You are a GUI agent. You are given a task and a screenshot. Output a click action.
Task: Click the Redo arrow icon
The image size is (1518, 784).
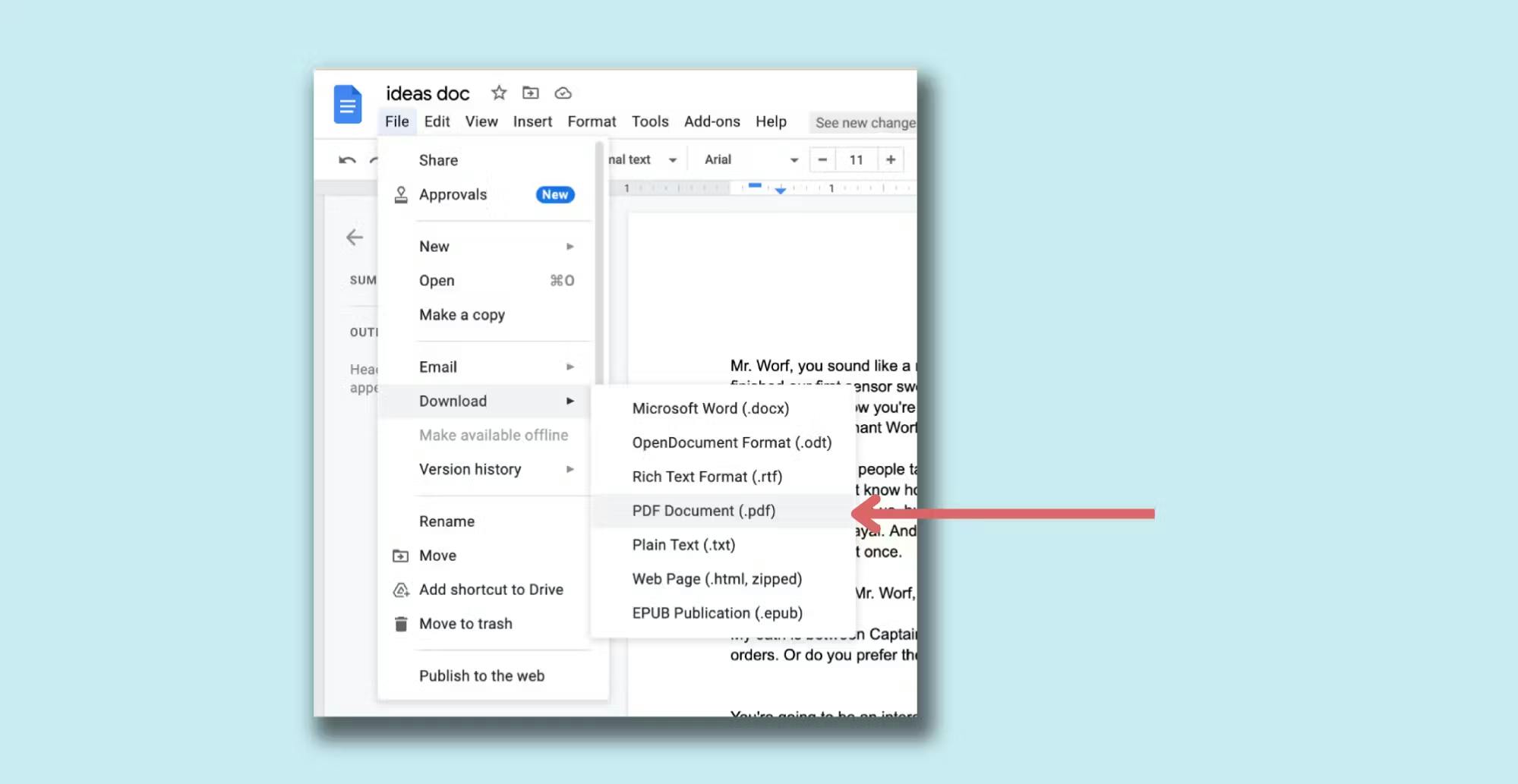(374, 159)
